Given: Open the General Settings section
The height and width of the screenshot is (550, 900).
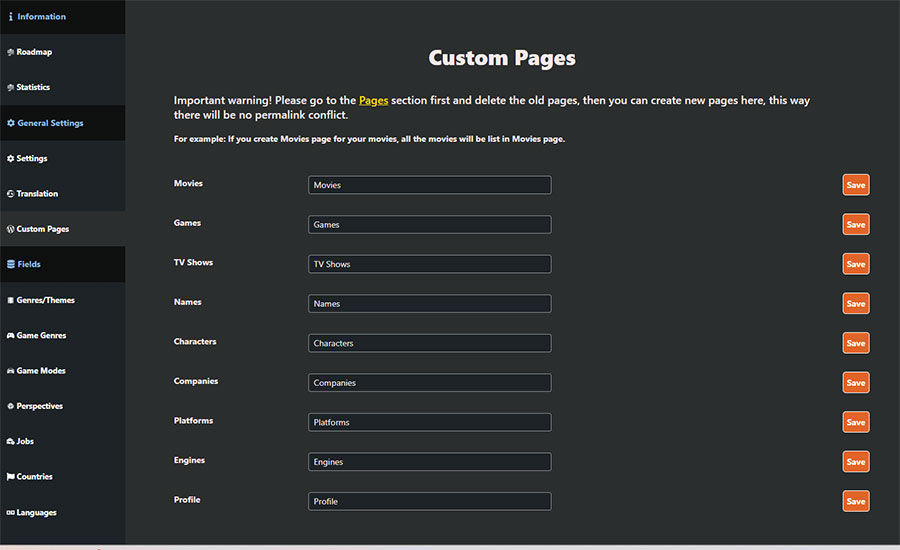Looking at the screenshot, I should click(50, 123).
